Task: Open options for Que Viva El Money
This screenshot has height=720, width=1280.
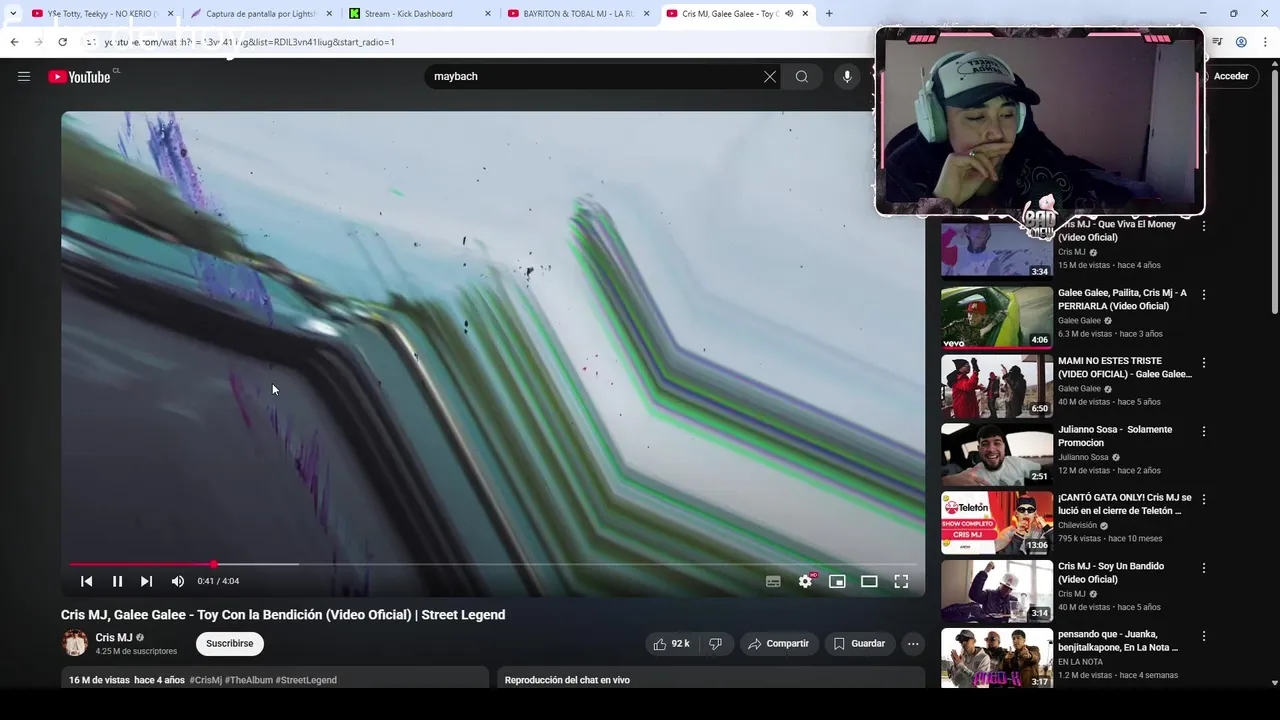Action: tap(1204, 226)
